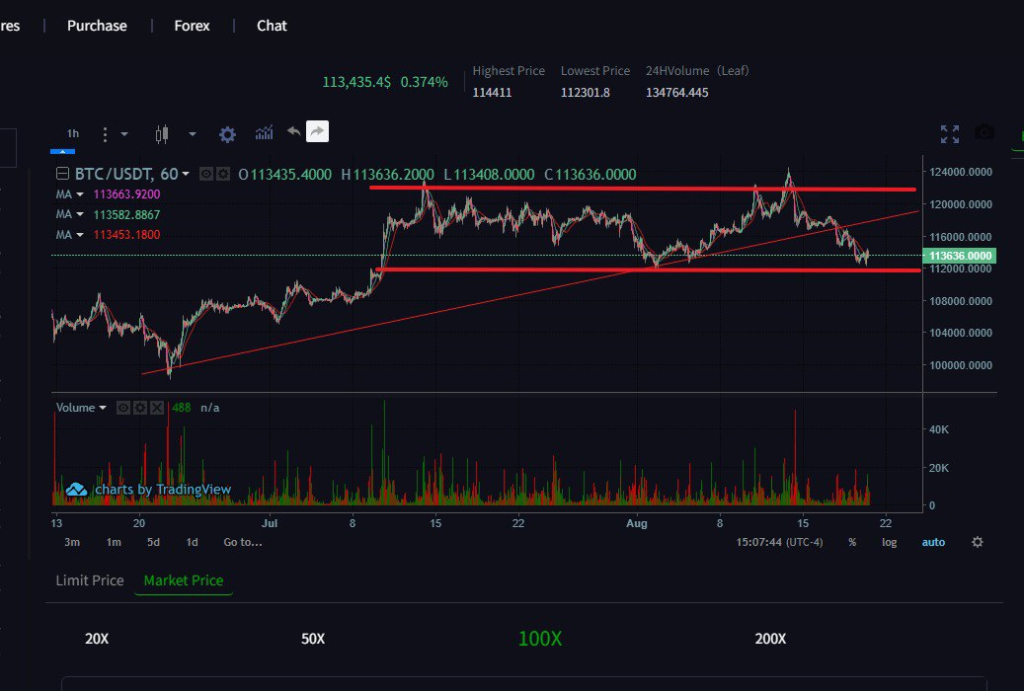
Task: Toggle the auto scale option
Action: (933, 542)
